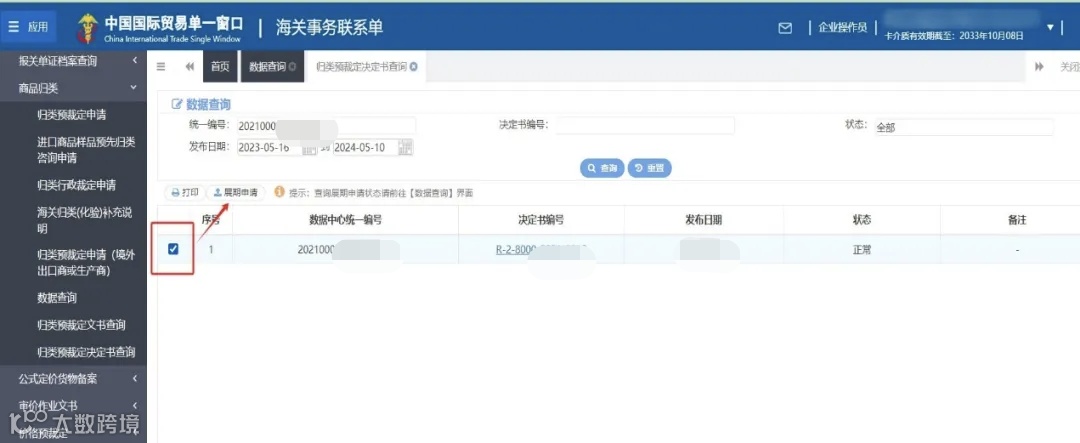Click the 重置 reset button

(x=649, y=168)
